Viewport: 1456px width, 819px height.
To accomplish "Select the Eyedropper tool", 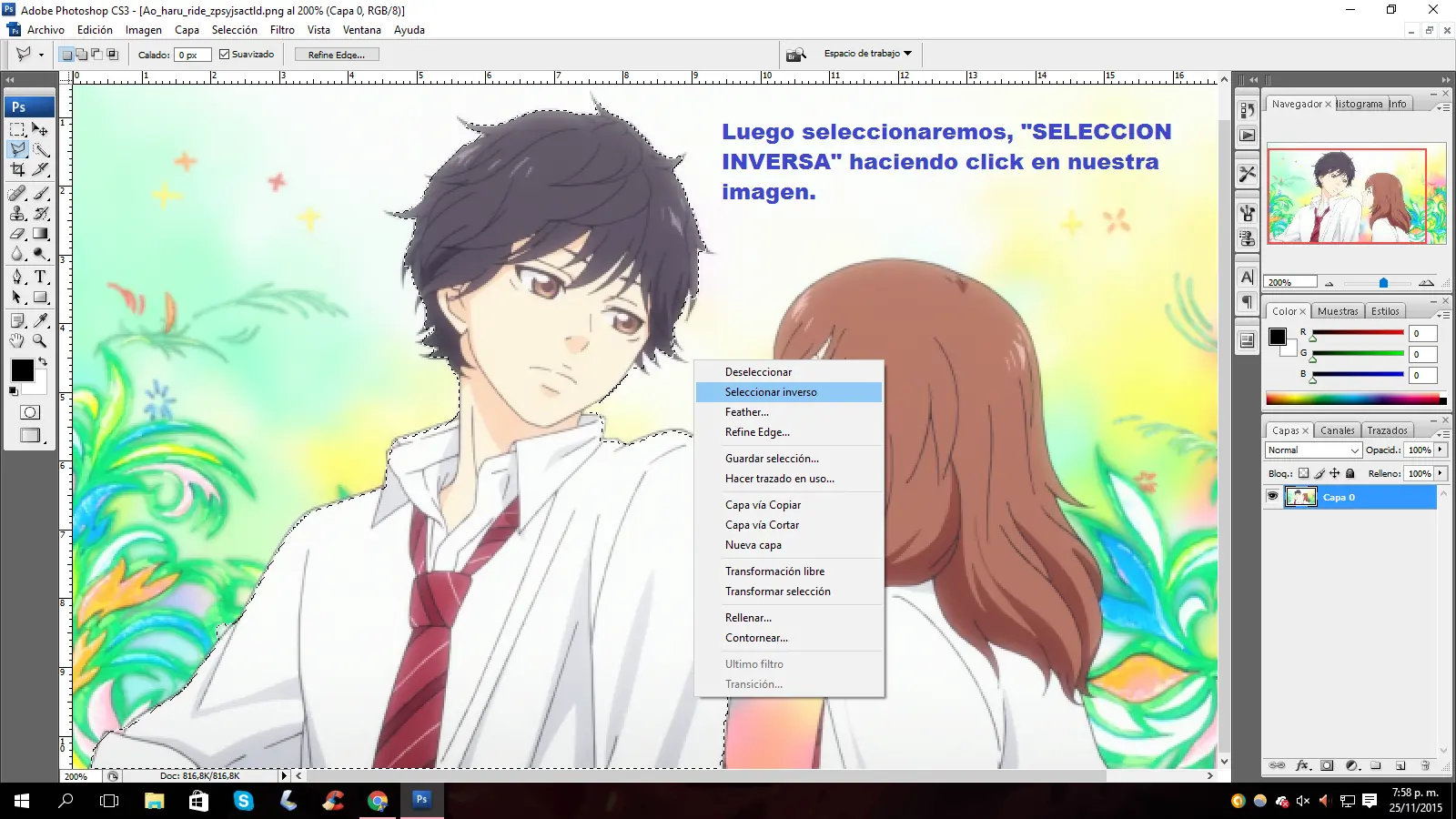I will [x=40, y=320].
